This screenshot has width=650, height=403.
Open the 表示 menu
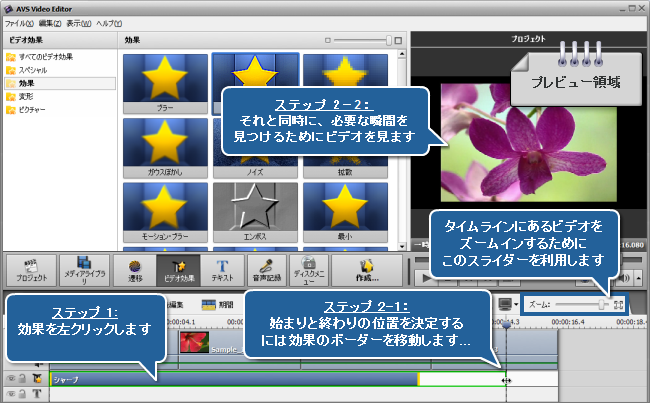coord(79,24)
